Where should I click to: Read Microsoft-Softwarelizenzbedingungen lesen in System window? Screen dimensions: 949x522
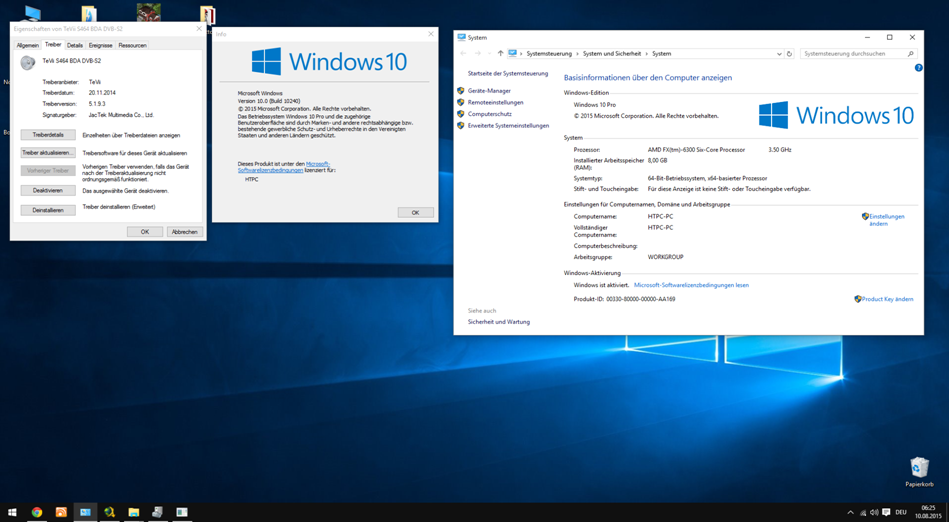tap(691, 285)
